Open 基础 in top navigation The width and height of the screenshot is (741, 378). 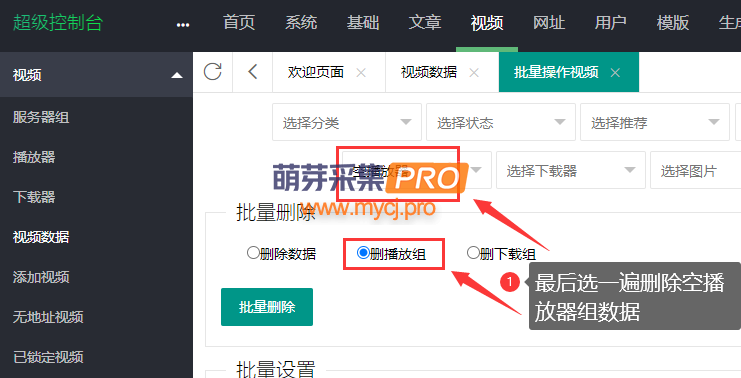(x=363, y=23)
